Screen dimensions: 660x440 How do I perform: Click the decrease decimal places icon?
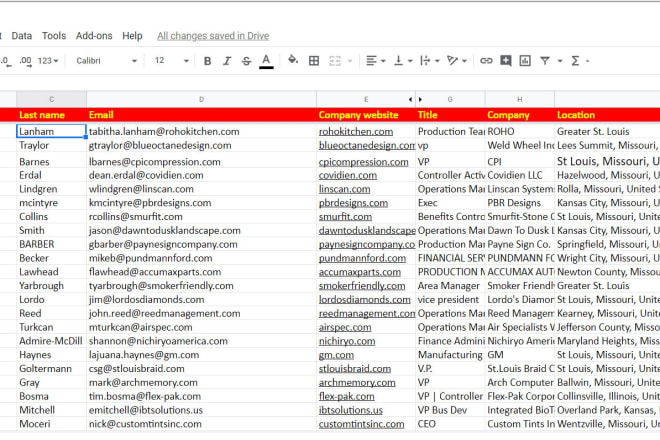coord(6,61)
